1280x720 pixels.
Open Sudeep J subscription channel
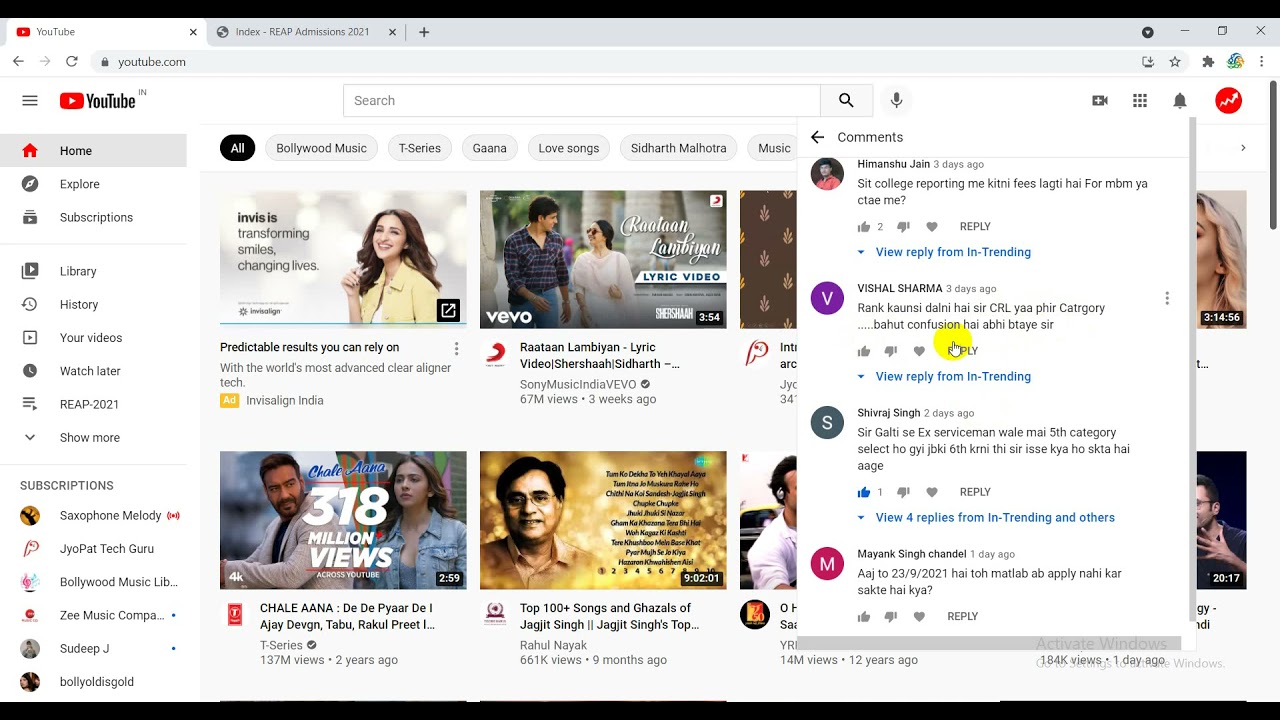pos(93,648)
